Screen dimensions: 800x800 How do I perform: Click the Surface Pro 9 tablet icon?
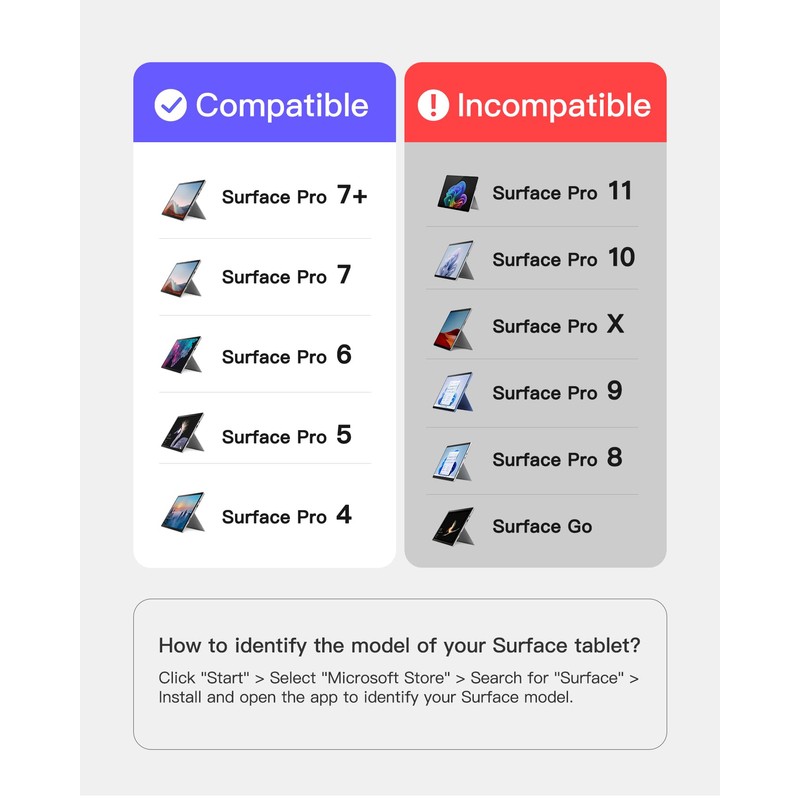pyautogui.click(x=455, y=392)
